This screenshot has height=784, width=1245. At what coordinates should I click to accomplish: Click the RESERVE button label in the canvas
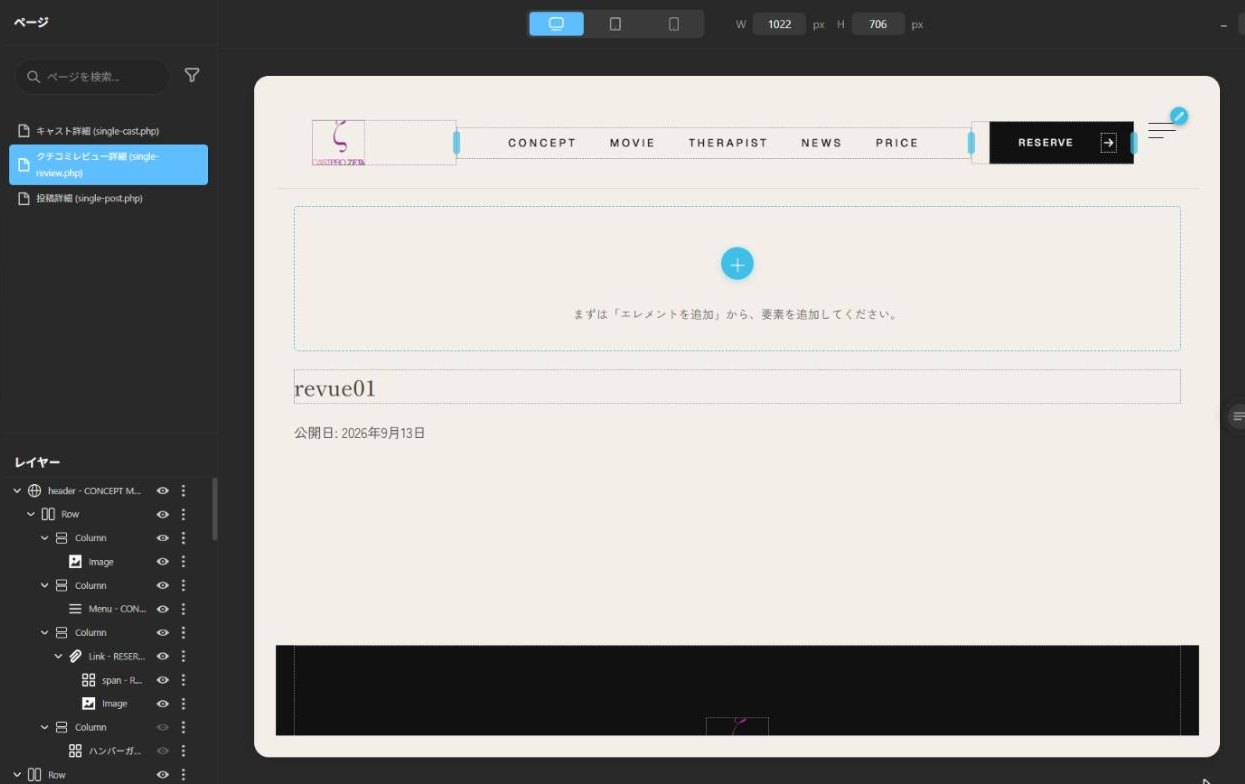1045,143
